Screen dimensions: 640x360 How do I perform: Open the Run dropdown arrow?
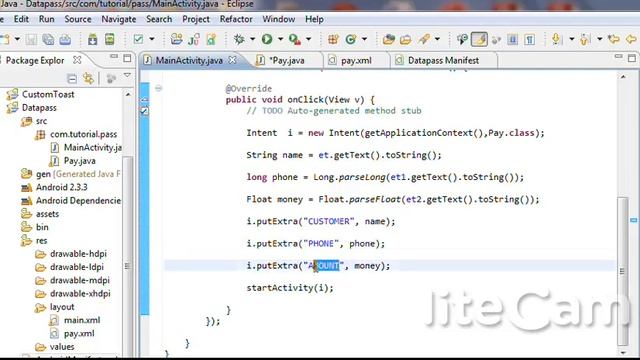tap(280, 40)
